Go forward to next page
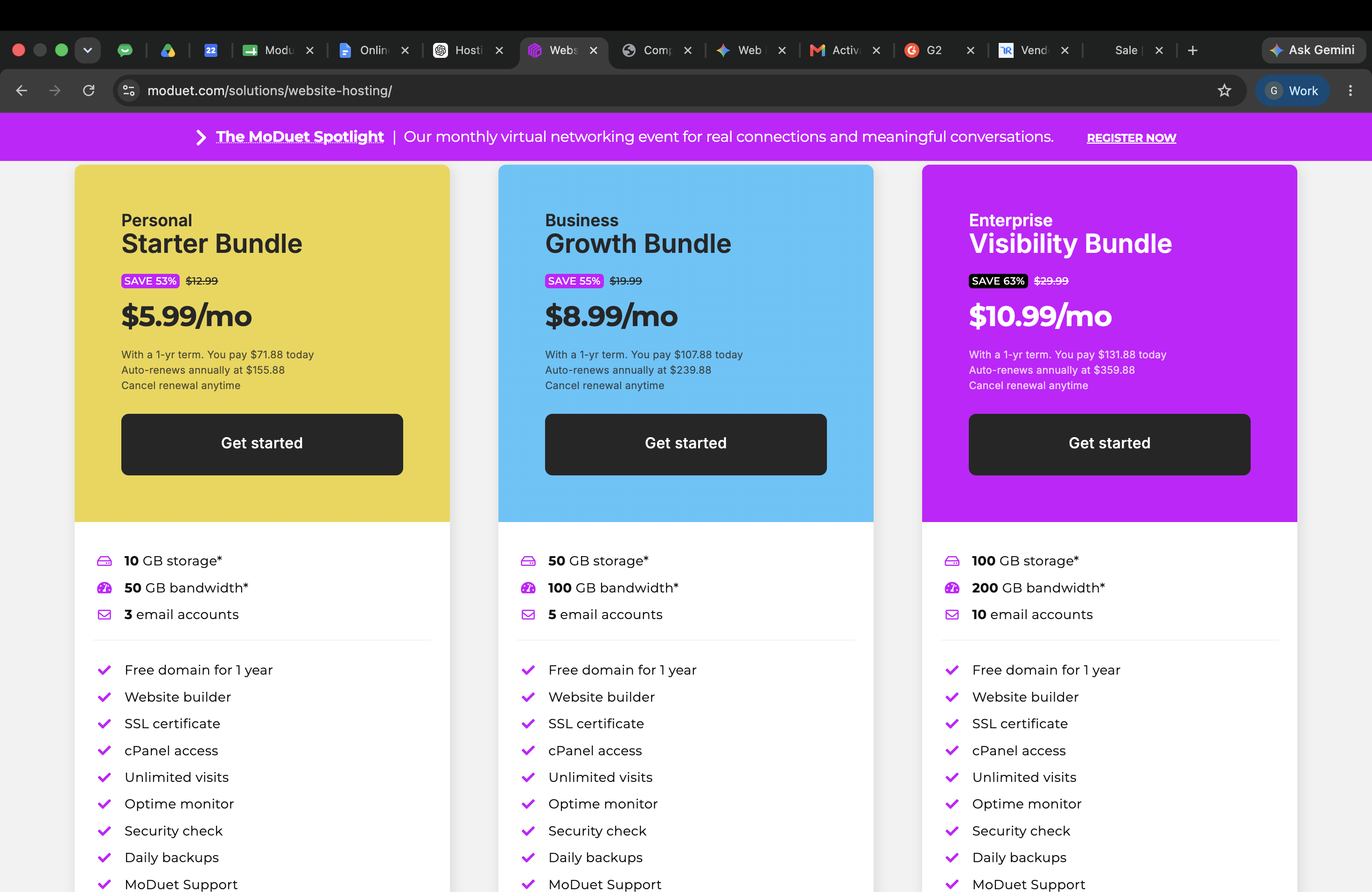Viewport: 1372px width, 892px height. [55, 91]
